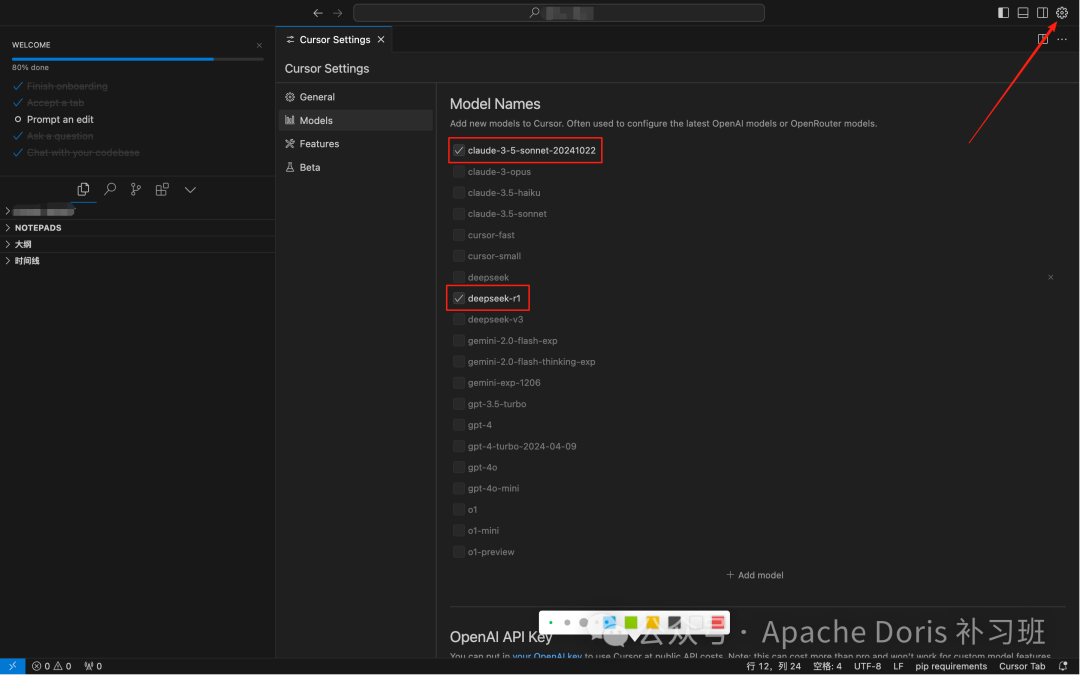The image size is (1080, 675).
Task: Click the '行 12, 列 24' cursor position
Action: point(773,666)
